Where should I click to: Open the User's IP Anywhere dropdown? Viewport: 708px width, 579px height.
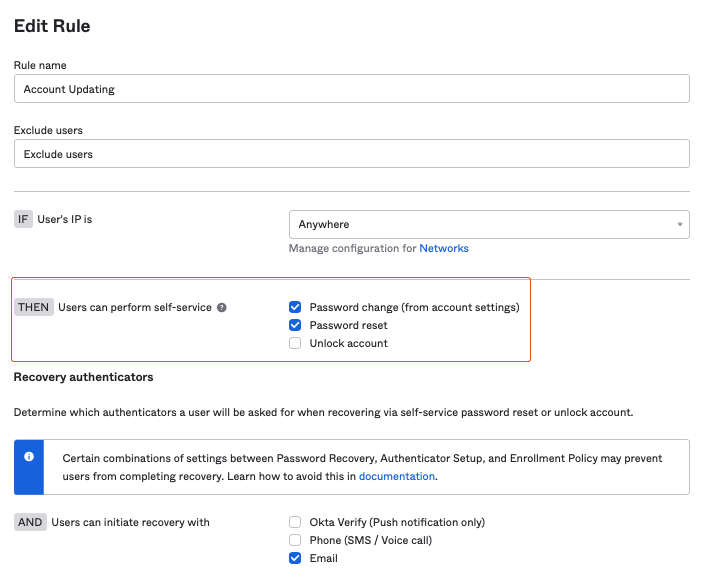point(489,225)
